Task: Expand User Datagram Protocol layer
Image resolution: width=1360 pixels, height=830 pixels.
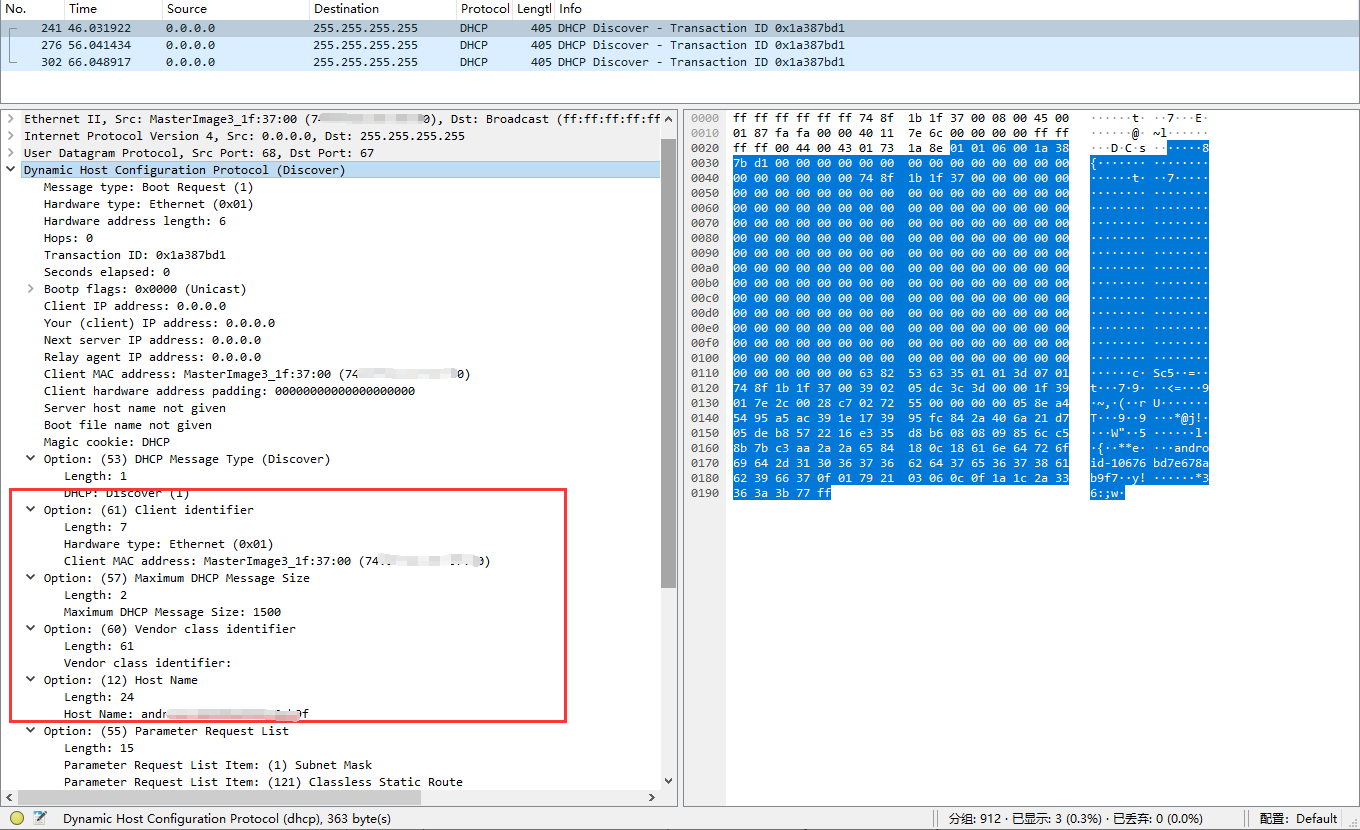Action: [x=10, y=153]
